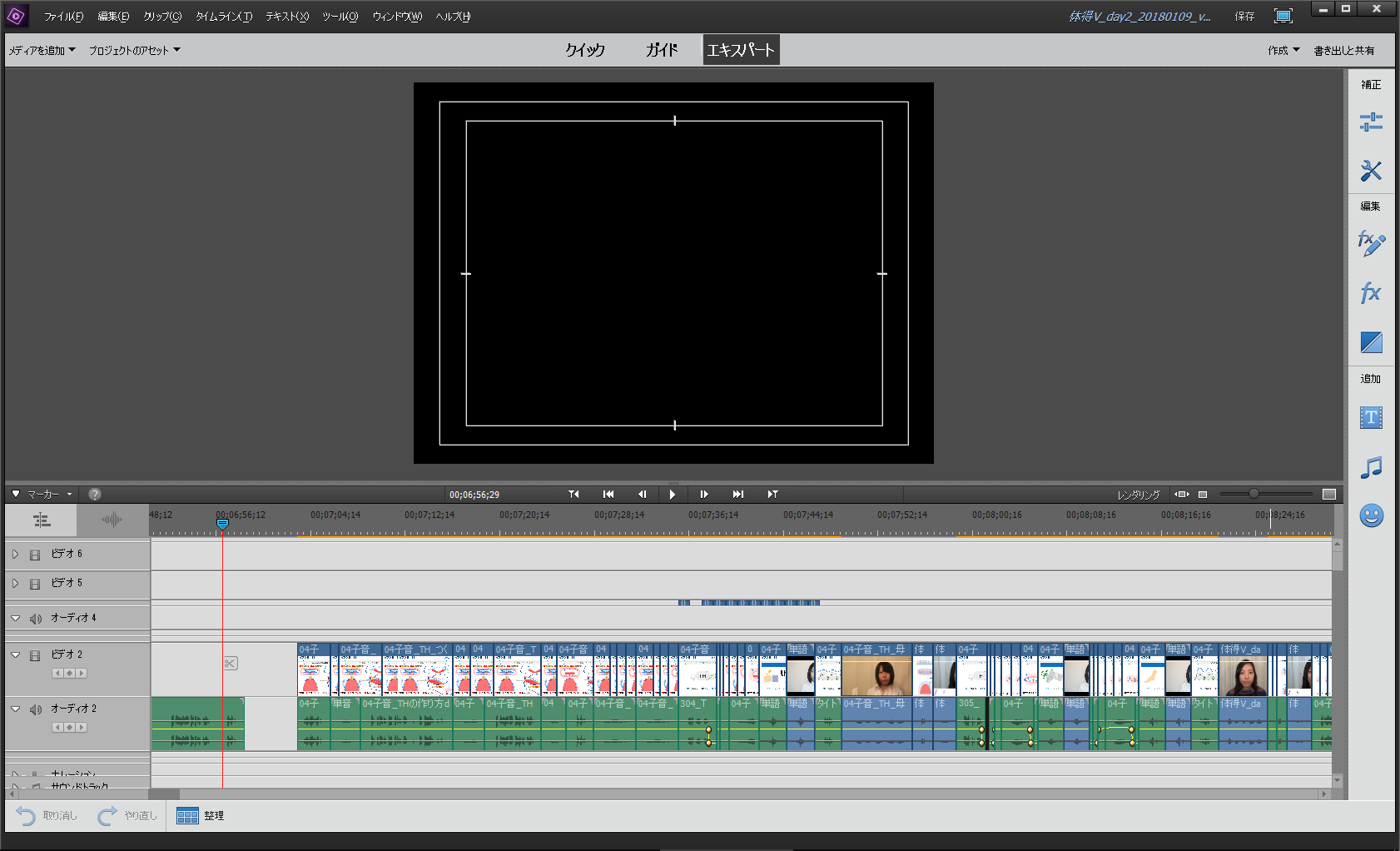Click the 保存 button
The height and width of the screenshot is (851, 1400).
click(1244, 17)
